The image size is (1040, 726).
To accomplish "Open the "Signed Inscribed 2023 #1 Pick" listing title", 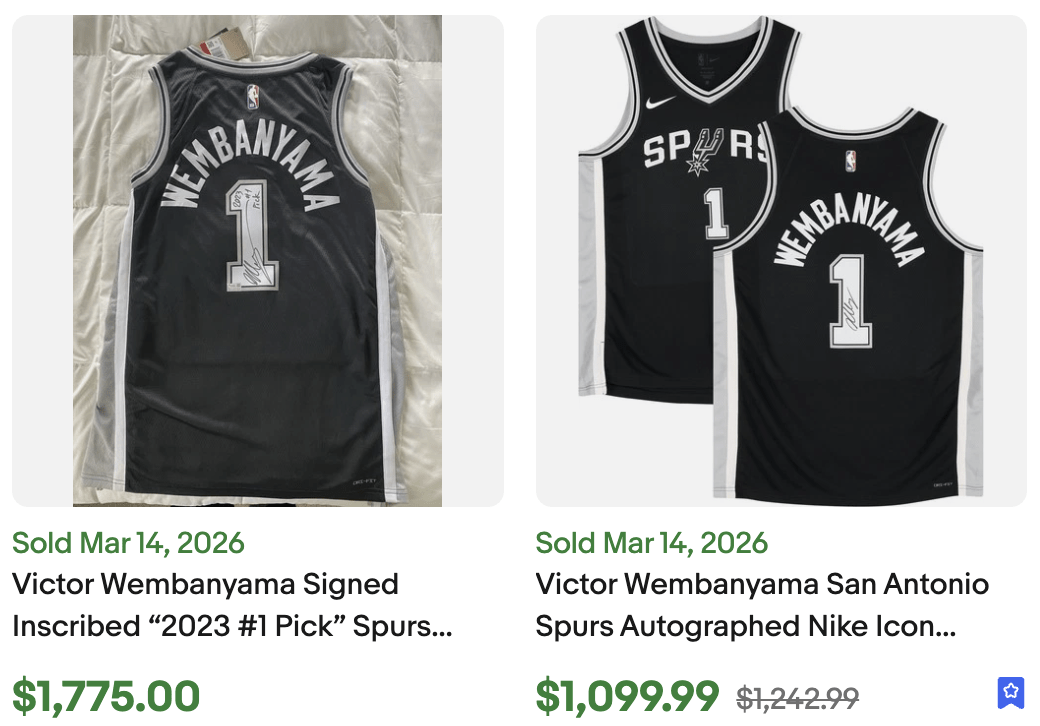I will click(x=231, y=605).
